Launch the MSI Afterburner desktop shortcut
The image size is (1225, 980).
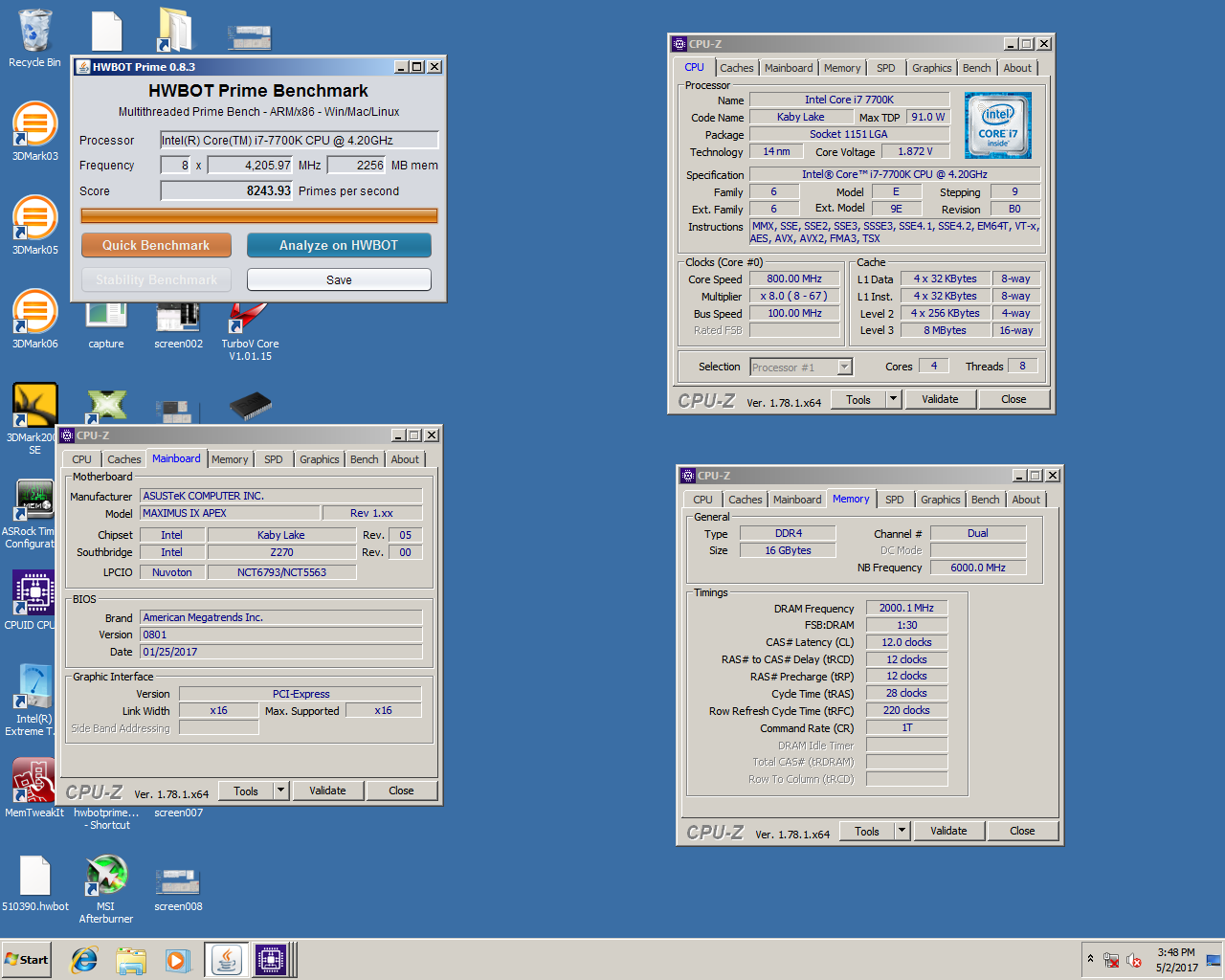point(106,888)
